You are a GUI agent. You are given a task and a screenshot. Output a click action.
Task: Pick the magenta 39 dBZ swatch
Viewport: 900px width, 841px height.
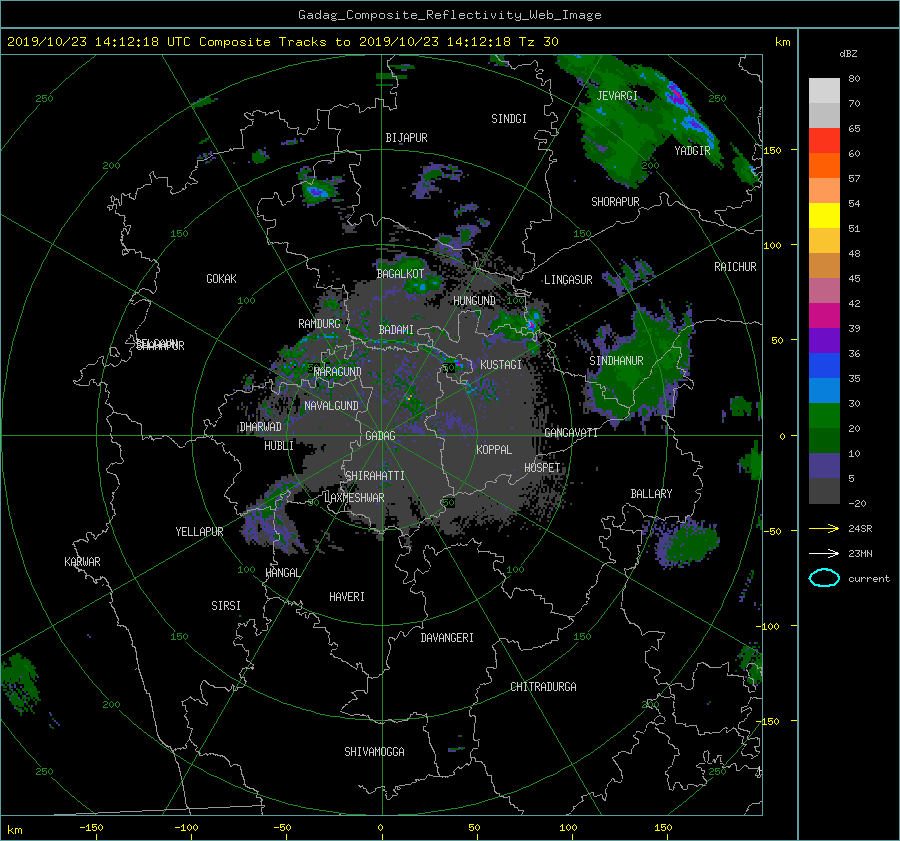pyautogui.click(x=824, y=315)
